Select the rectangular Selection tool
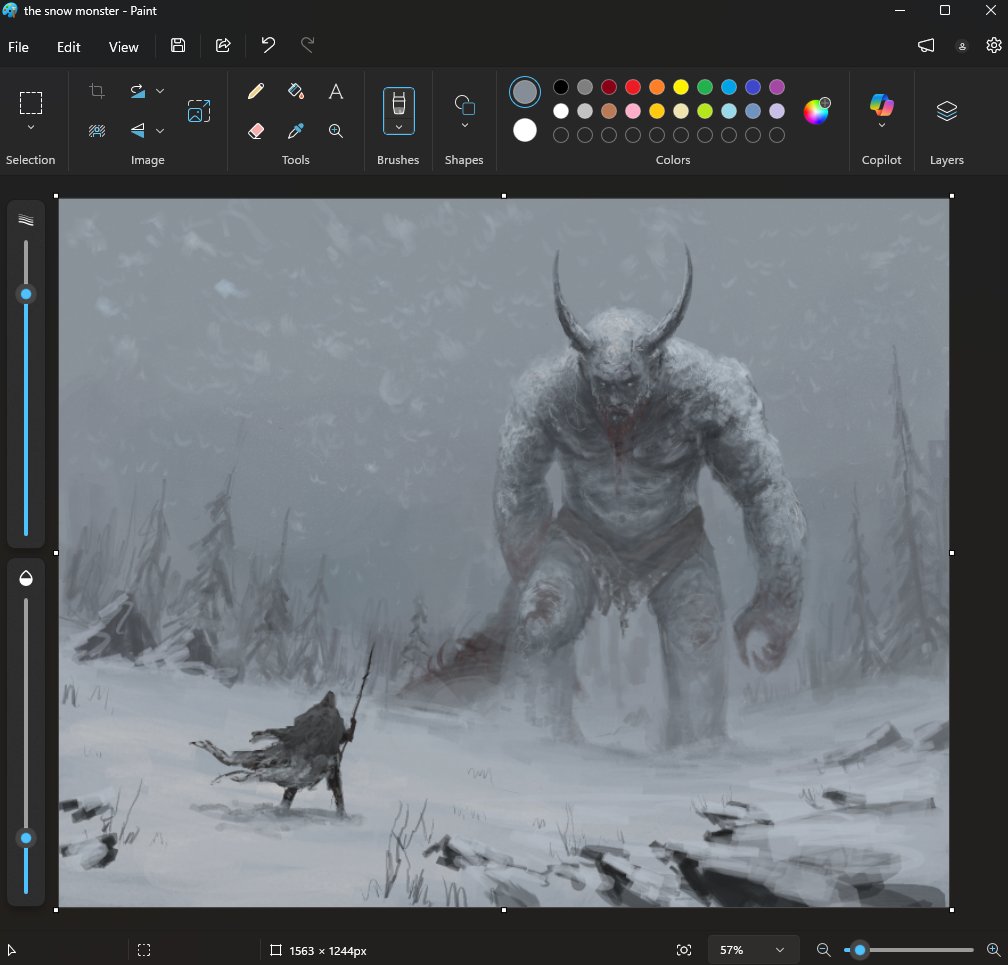 [x=31, y=103]
